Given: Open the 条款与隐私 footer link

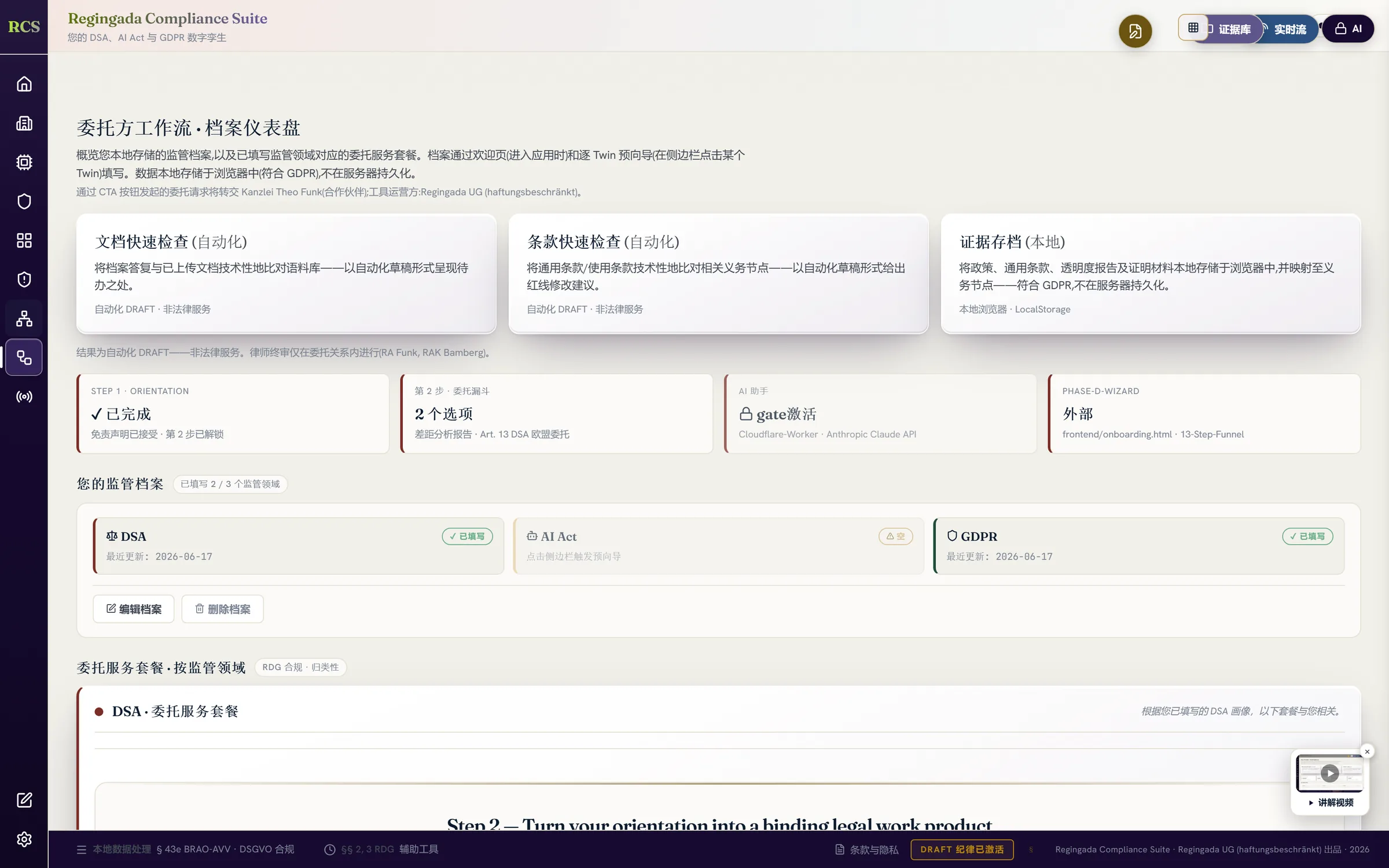Looking at the screenshot, I should 867,849.
